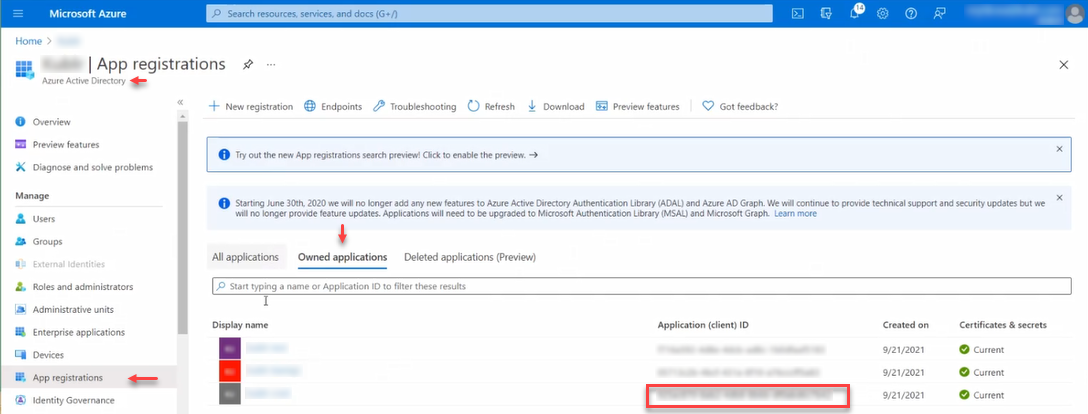Click Certificates & secrets column header
1088x414 pixels.
pos(1003,325)
